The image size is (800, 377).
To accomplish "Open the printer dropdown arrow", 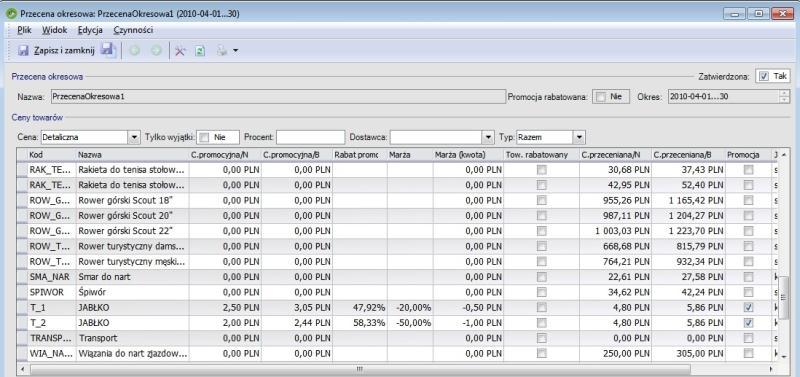I will point(236,51).
